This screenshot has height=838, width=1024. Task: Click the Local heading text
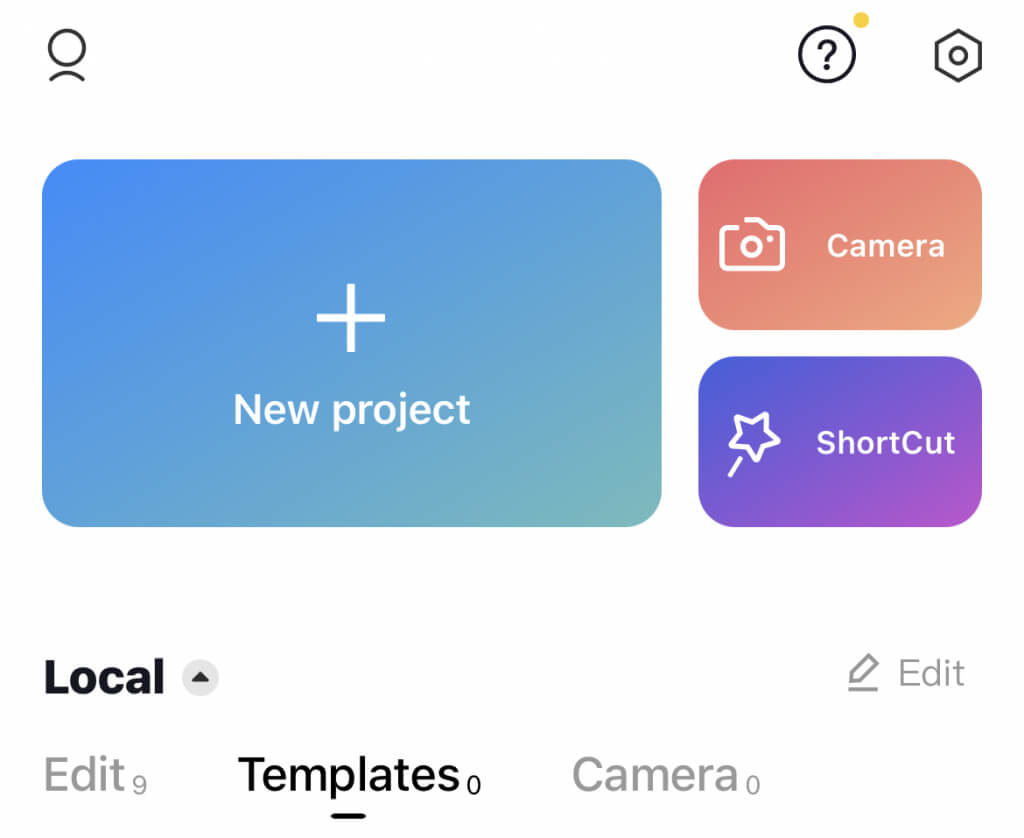tap(104, 678)
